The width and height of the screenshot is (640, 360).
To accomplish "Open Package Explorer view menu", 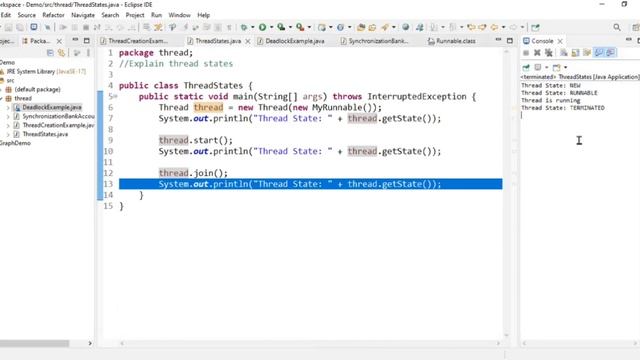I will click(88, 53).
